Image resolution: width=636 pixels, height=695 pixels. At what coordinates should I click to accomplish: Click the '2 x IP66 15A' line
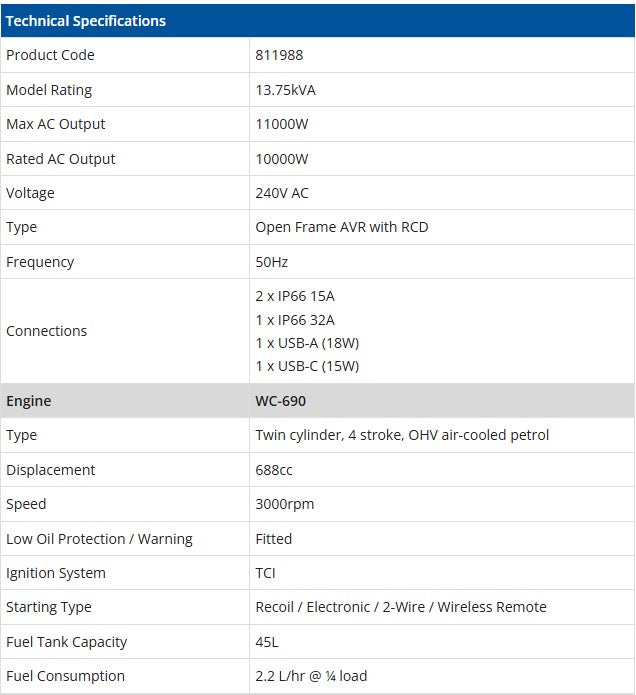[x=295, y=296]
